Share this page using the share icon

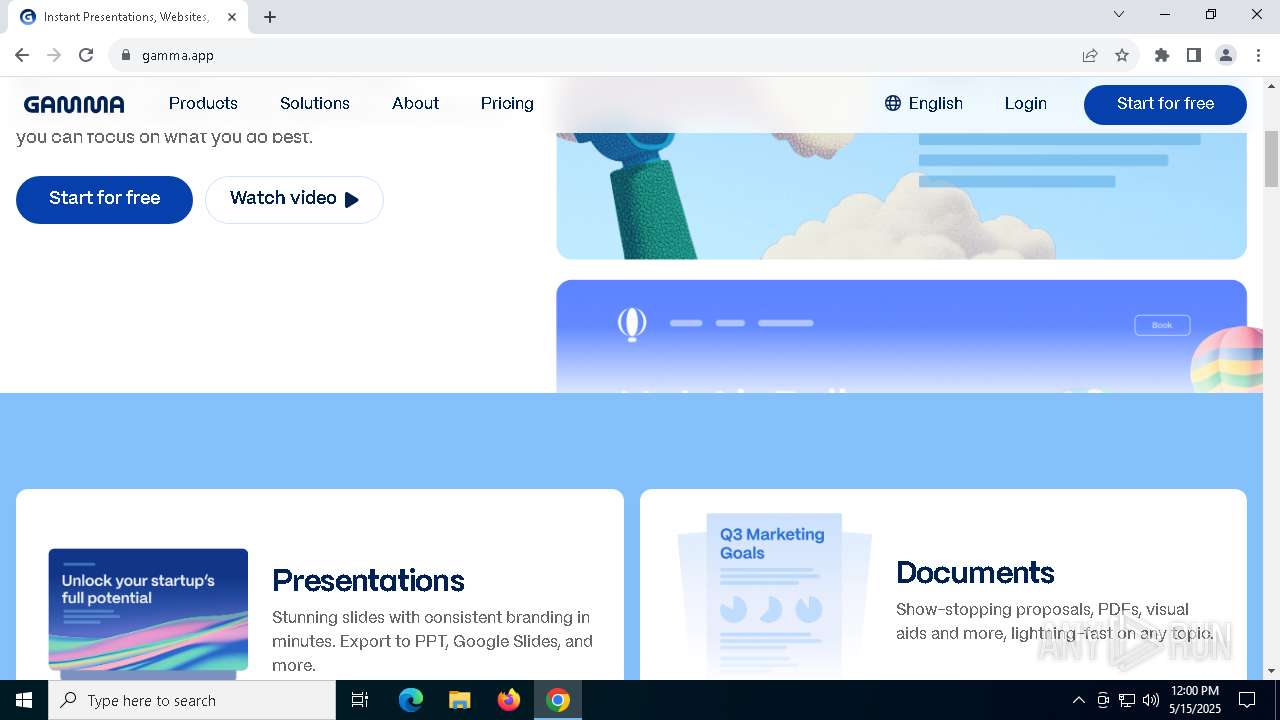tap(1090, 55)
